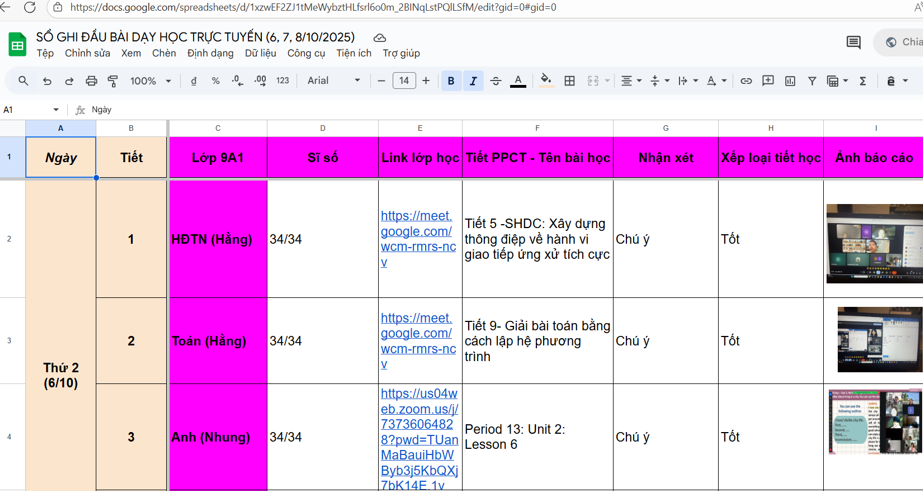Open the Arial font dropdown

click(x=334, y=81)
